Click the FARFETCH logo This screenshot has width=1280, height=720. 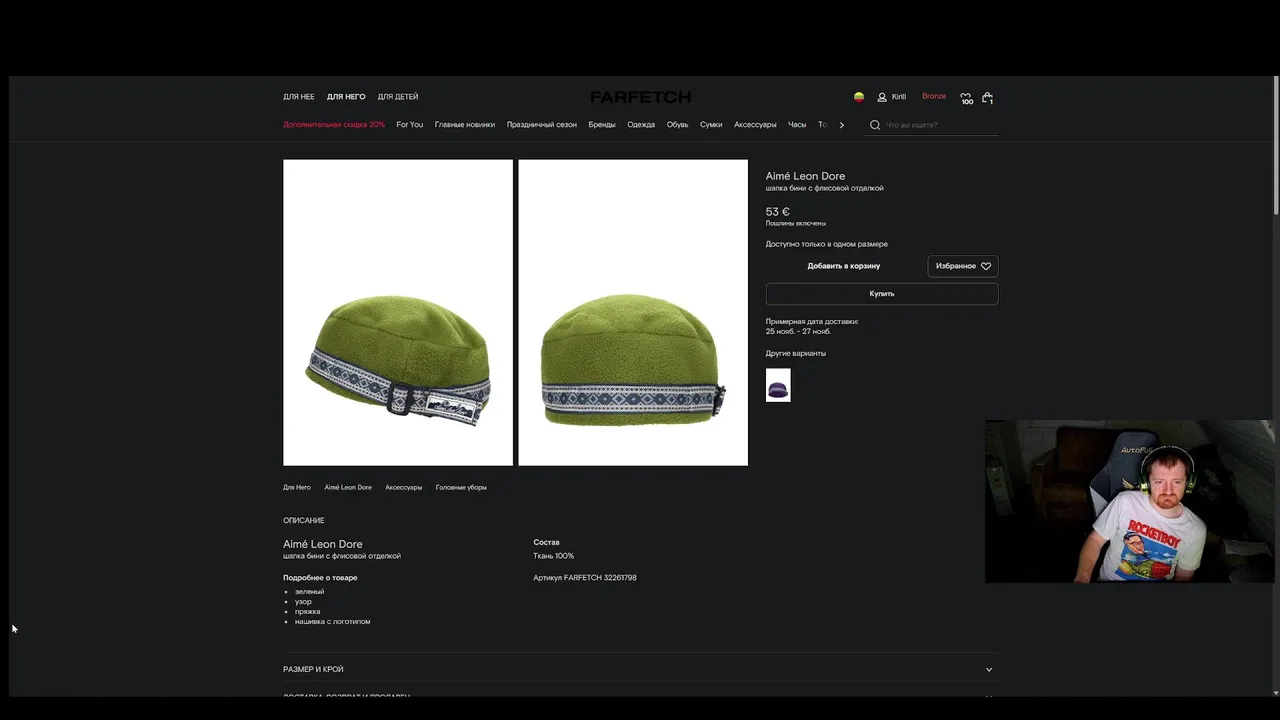point(640,97)
